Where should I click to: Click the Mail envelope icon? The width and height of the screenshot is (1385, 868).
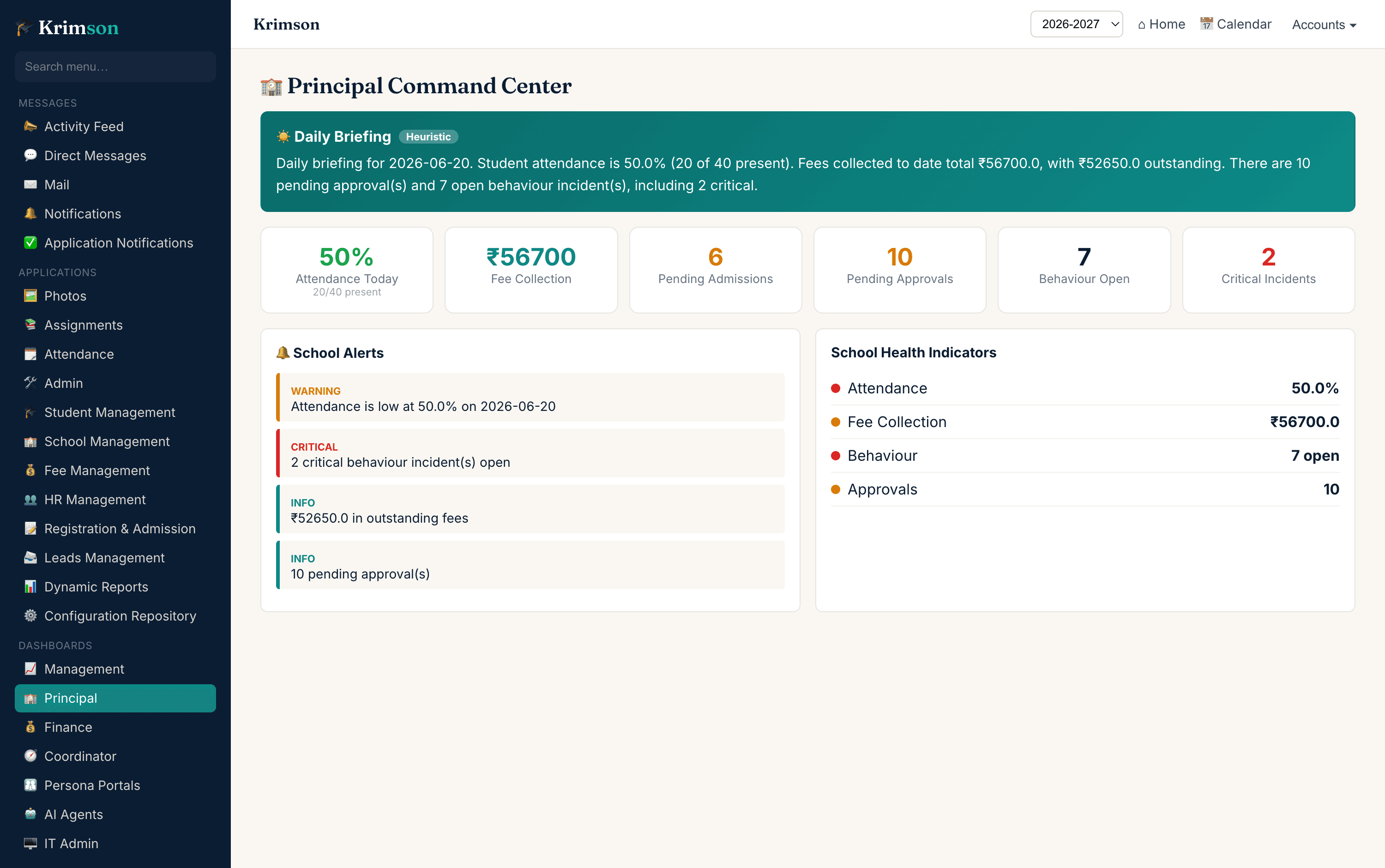30,185
